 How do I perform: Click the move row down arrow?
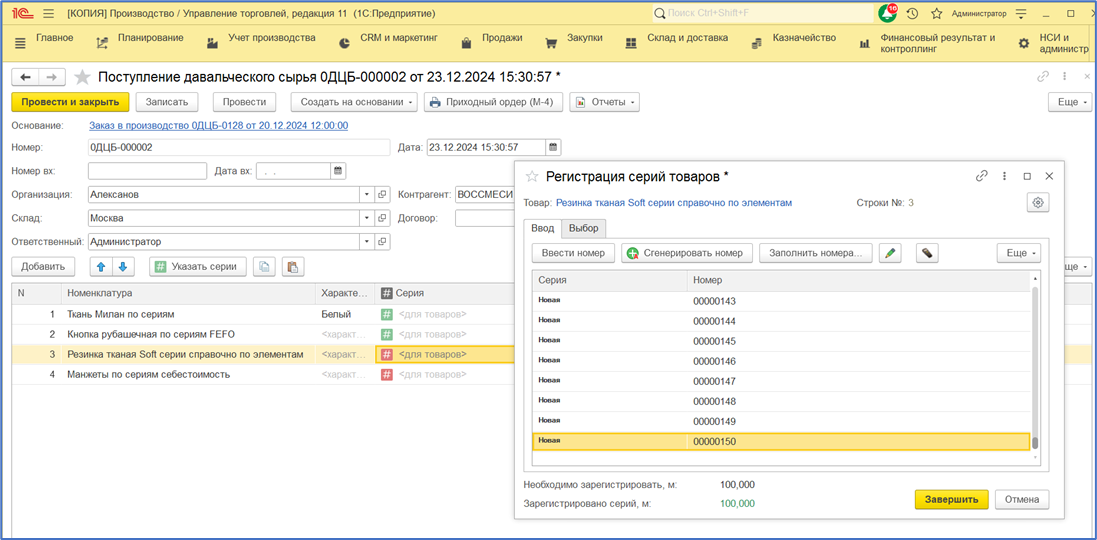pos(122,266)
